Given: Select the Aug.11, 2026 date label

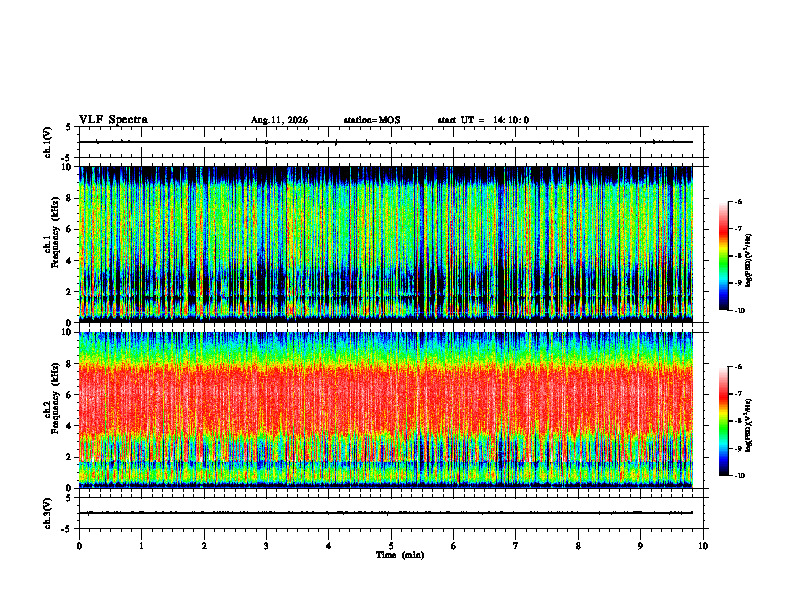Looking at the screenshot, I should coord(279,120).
